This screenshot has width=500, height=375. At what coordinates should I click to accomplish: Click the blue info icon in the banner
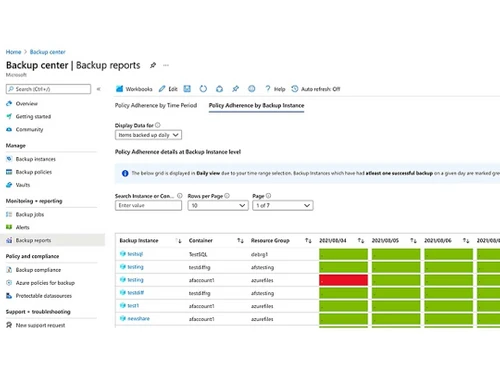(x=125, y=173)
